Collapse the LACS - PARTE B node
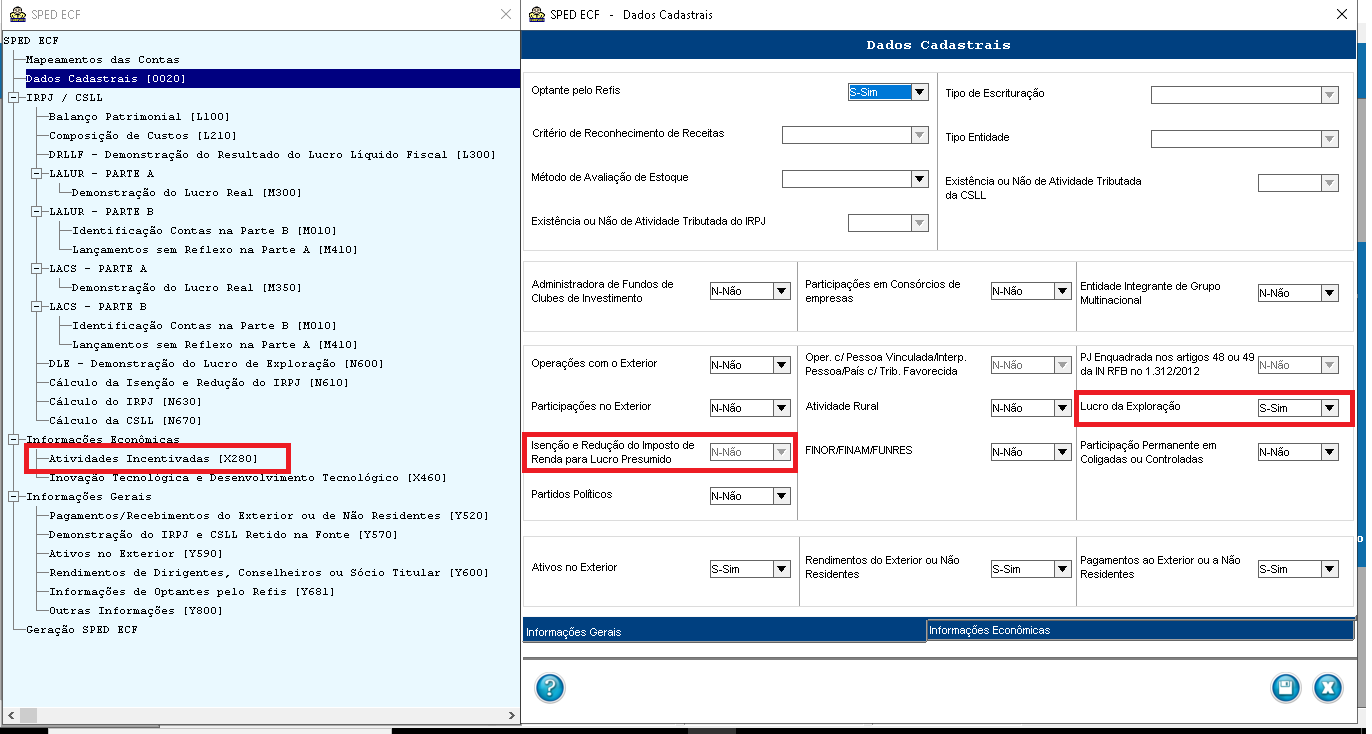 [37, 307]
